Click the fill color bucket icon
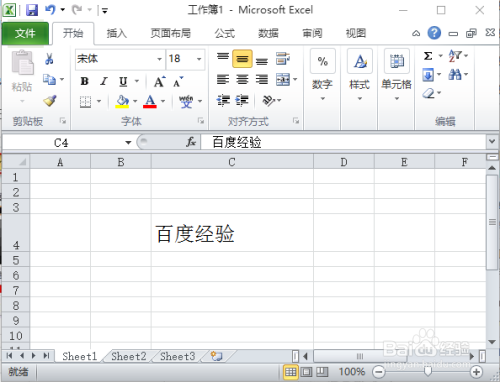The width and height of the screenshot is (500, 382). pyautogui.click(x=122, y=101)
